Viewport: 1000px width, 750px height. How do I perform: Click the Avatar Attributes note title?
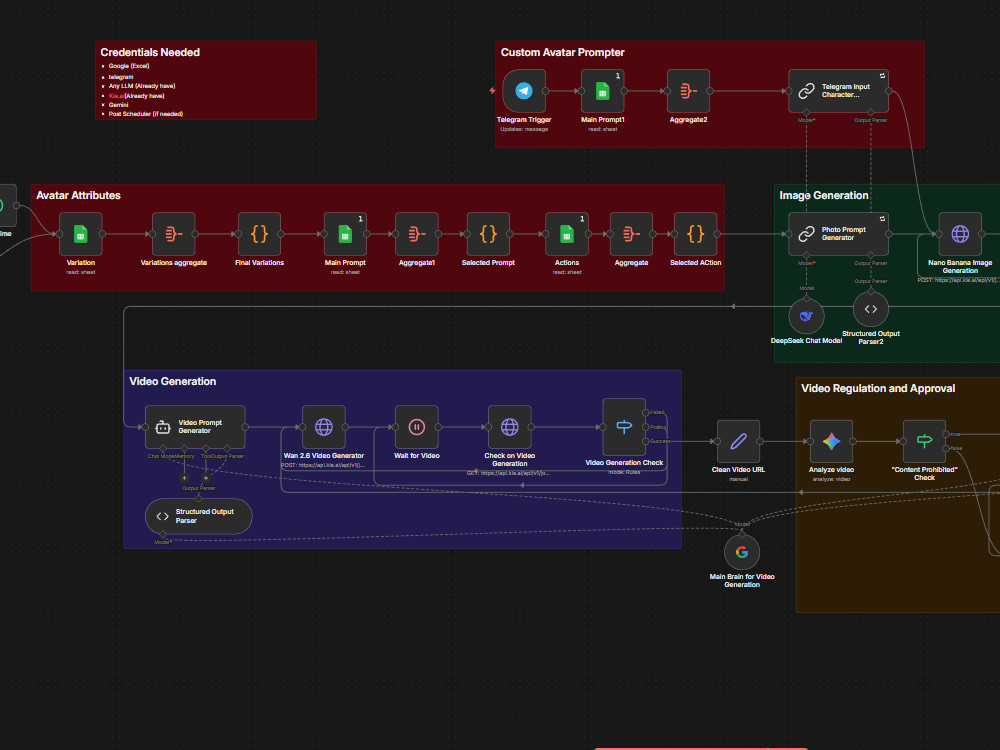[78, 195]
